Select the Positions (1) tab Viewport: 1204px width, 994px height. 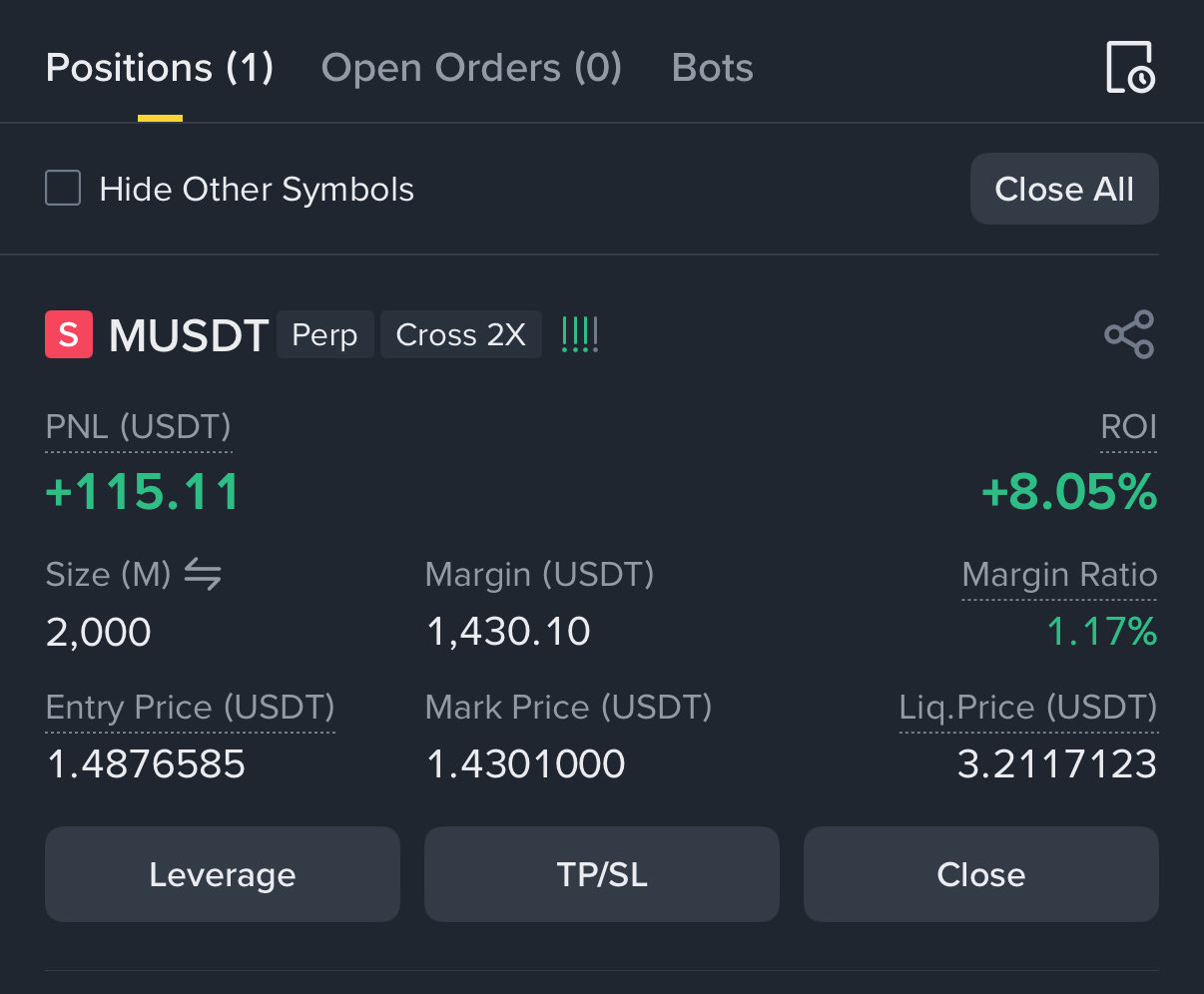pos(160,68)
